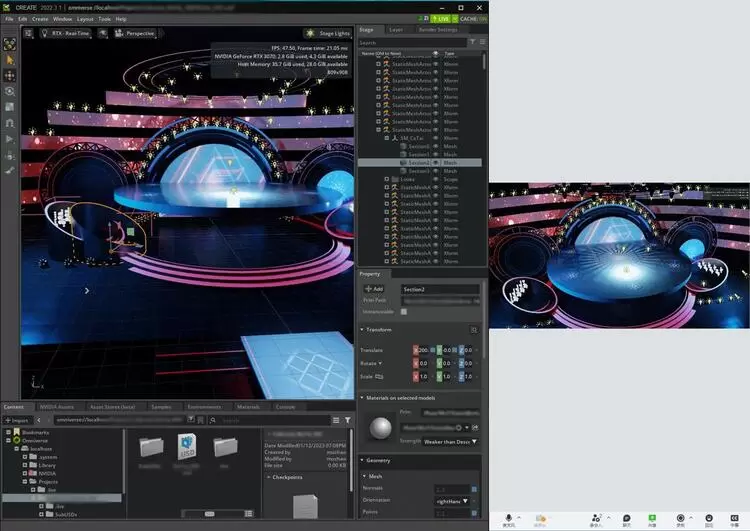Select the arrow Select tool in left toolbar
The image size is (750, 531).
(x=10, y=59)
